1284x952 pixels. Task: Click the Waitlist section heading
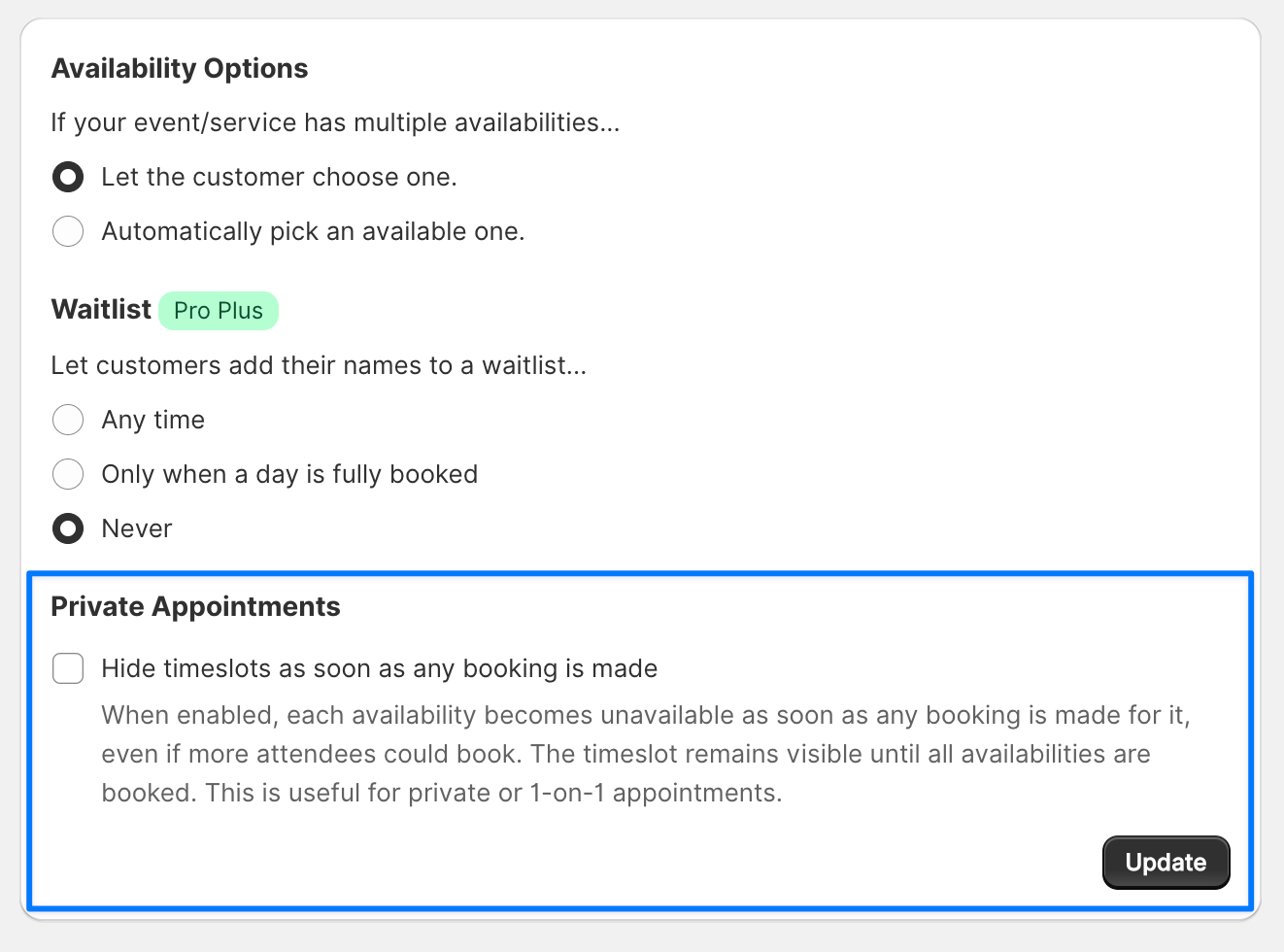(x=101, y=309)
